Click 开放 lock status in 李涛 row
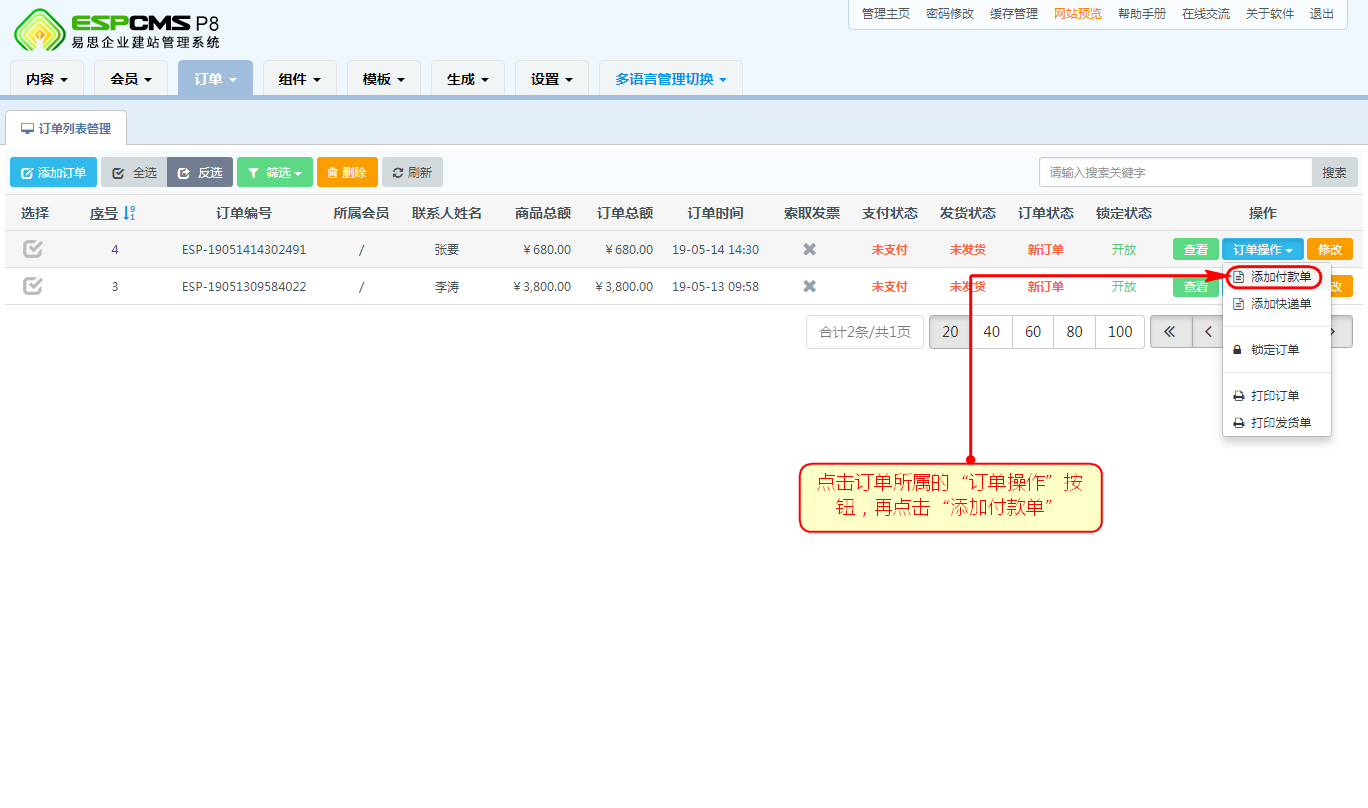Image resolution: width=1368 pixels, height=808 pixels. tap(1124, 286)
